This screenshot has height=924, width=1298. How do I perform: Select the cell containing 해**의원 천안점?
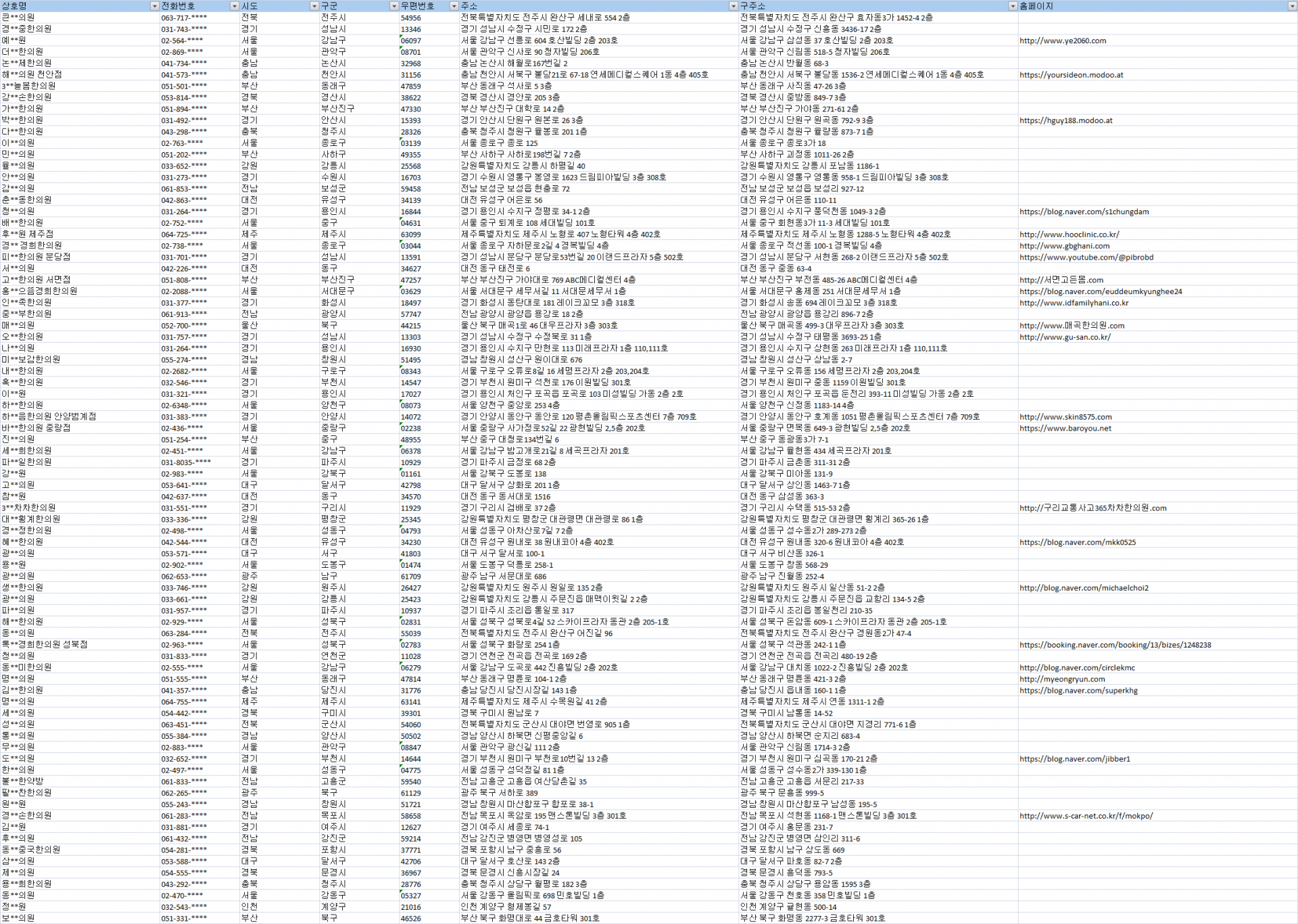pyautogui.click(x=32, y=75)
